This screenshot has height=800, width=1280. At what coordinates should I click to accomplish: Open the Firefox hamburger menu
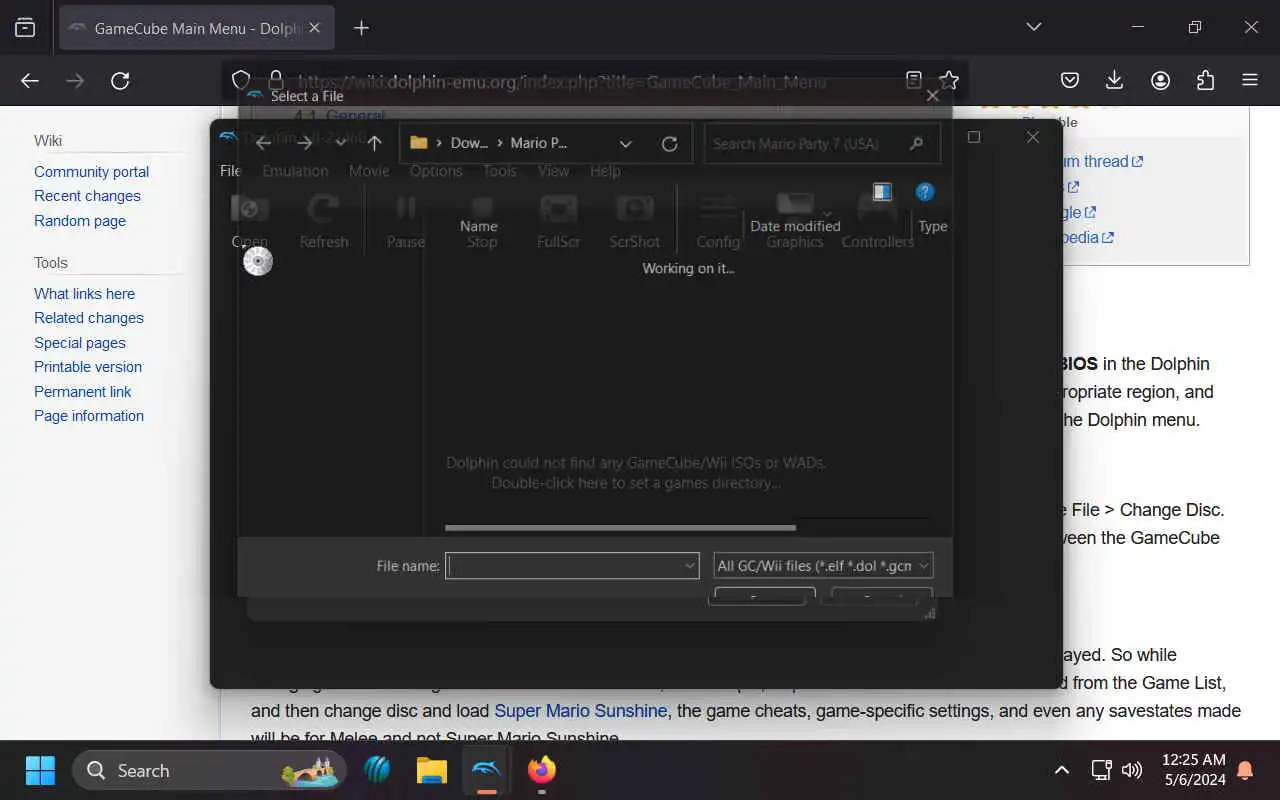1250,81
